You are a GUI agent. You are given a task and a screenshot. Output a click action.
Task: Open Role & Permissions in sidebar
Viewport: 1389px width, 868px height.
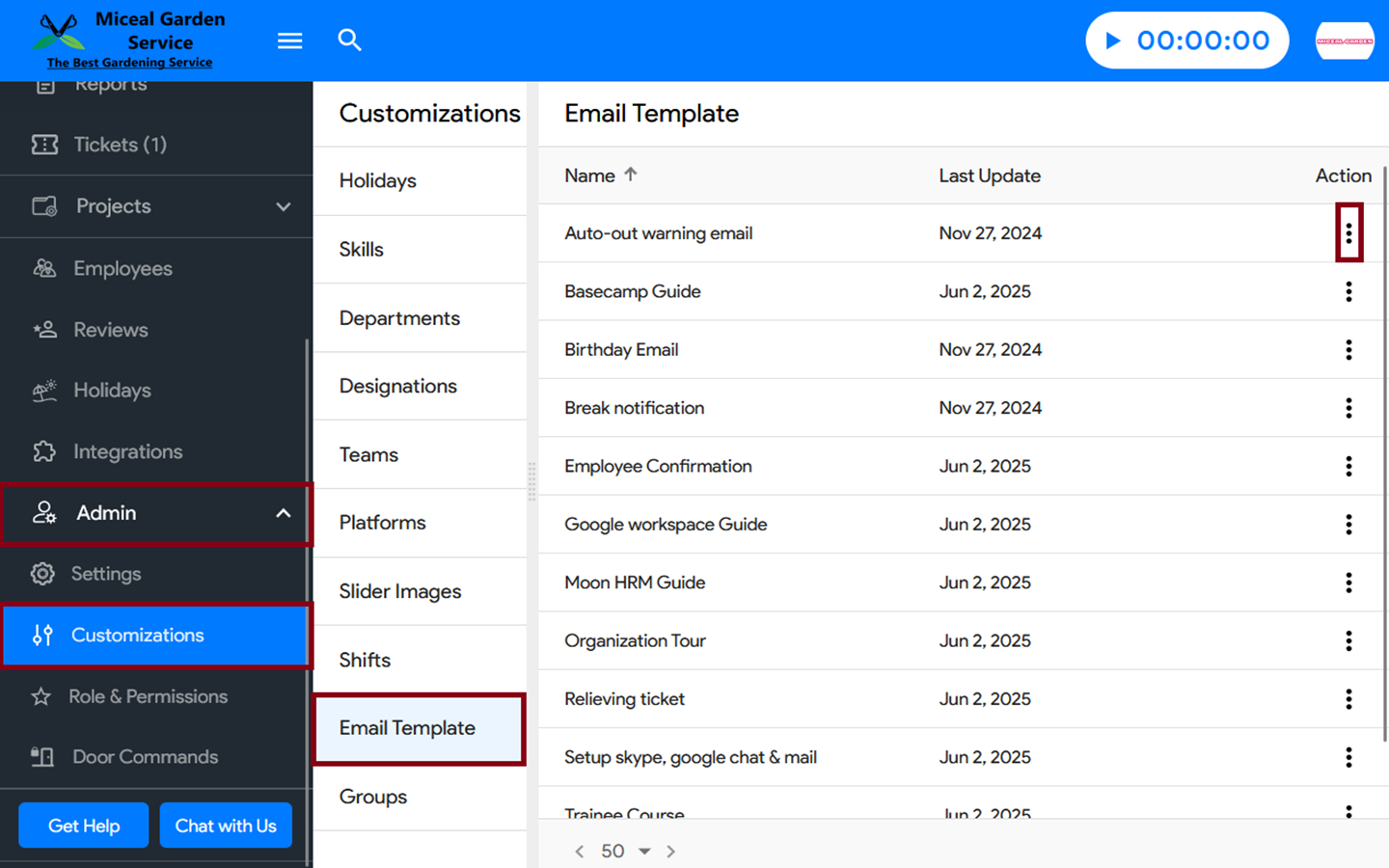[148, 696]
